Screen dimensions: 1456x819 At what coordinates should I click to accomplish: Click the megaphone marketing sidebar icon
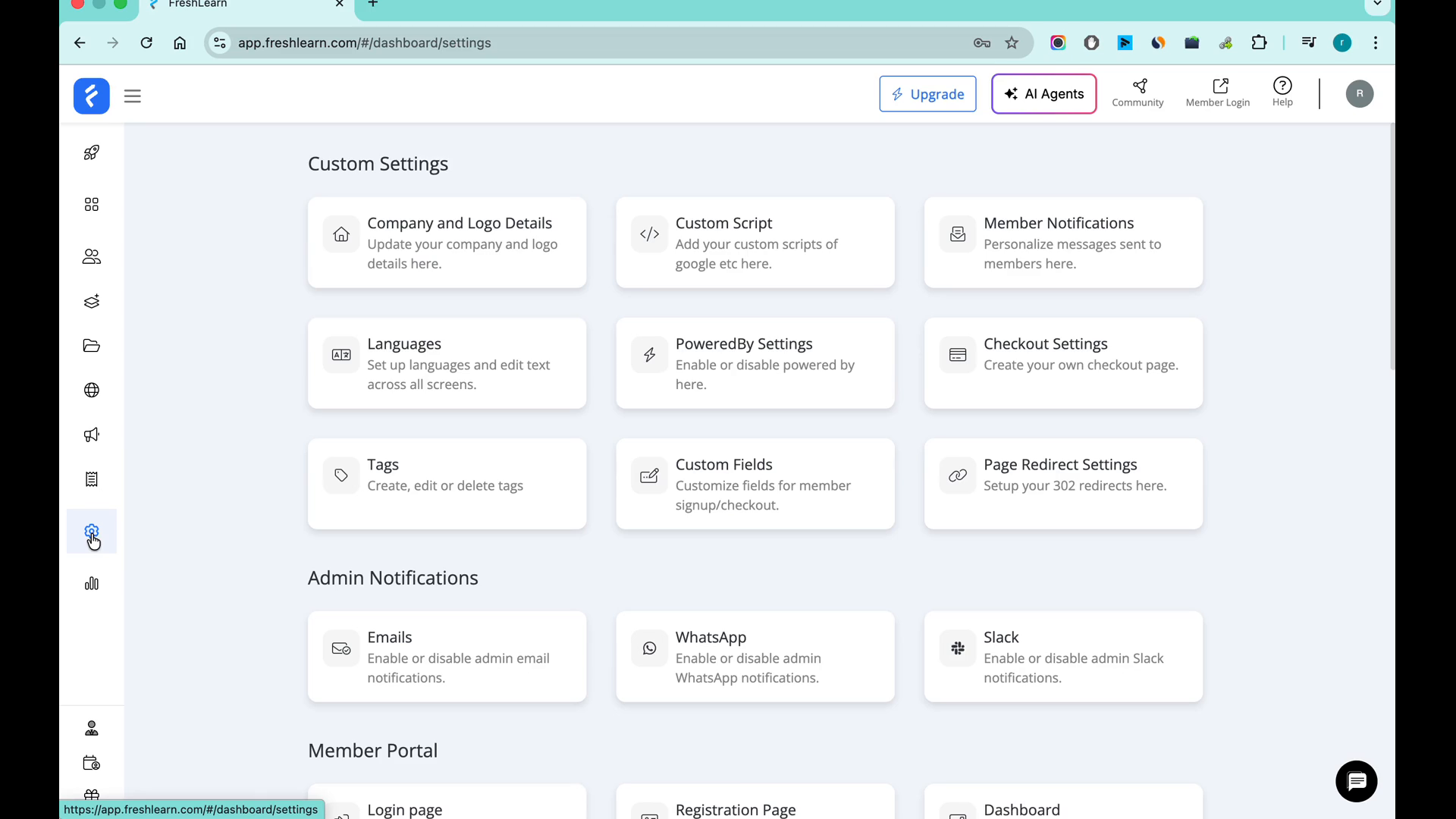coord(92,435)
